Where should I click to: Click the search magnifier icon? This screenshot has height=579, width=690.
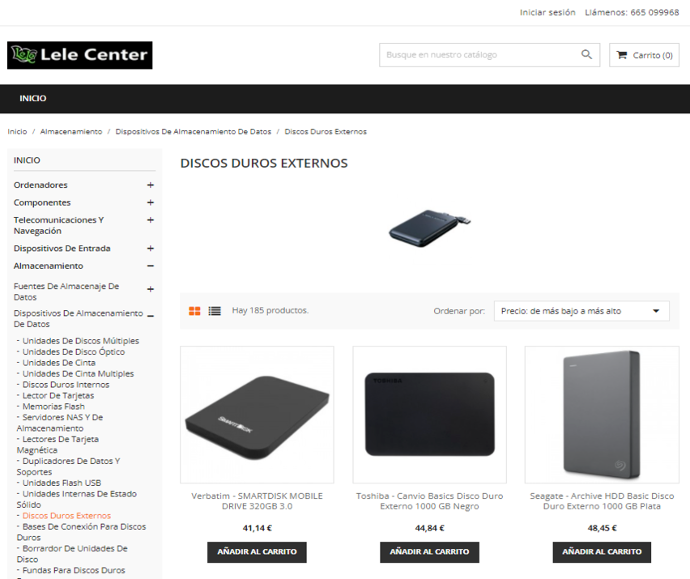[x=586, y=55]
